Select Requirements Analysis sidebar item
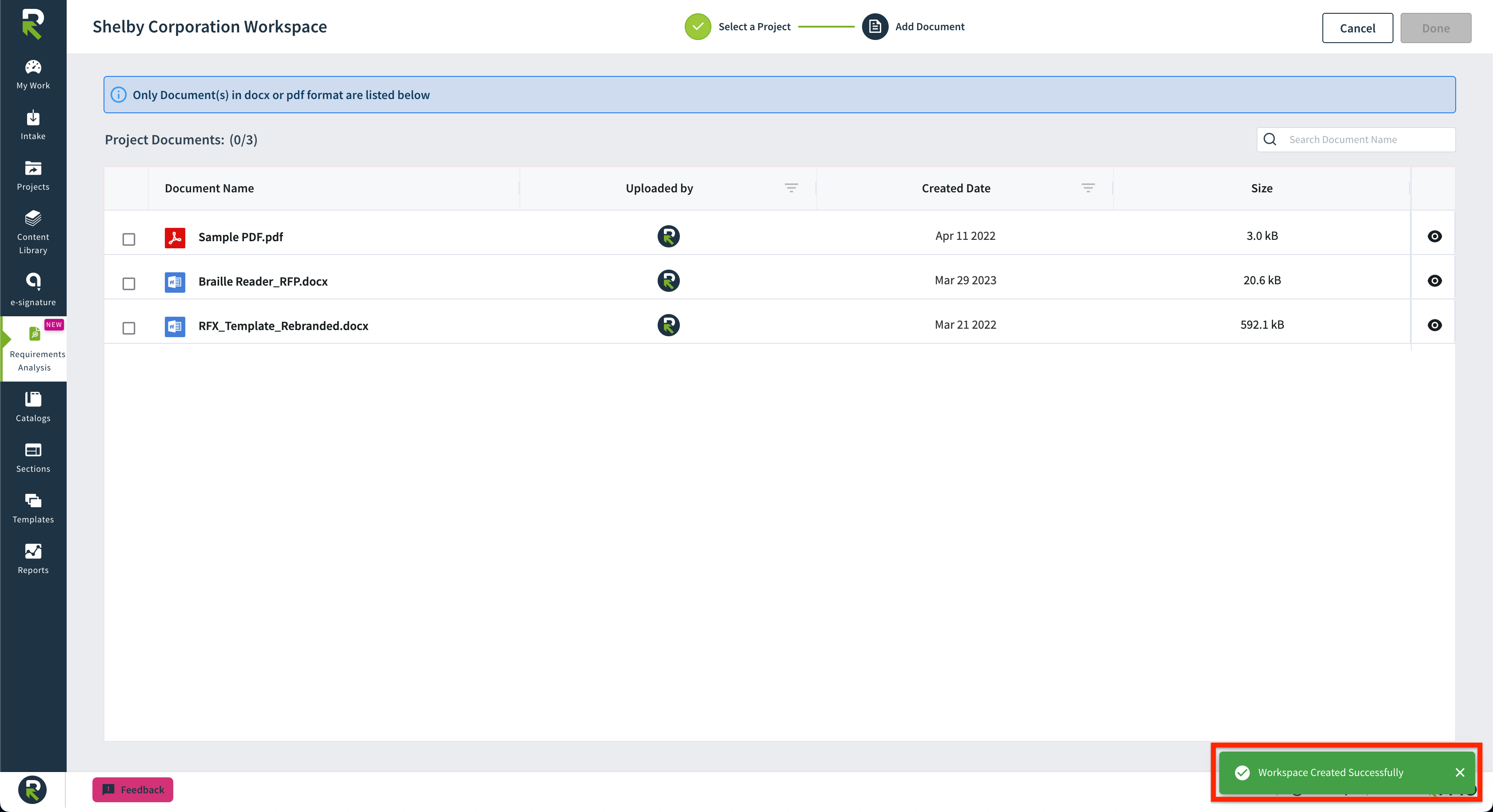Screen dimensions: 1493x812 pyautogui.click(x=34, y=349)
